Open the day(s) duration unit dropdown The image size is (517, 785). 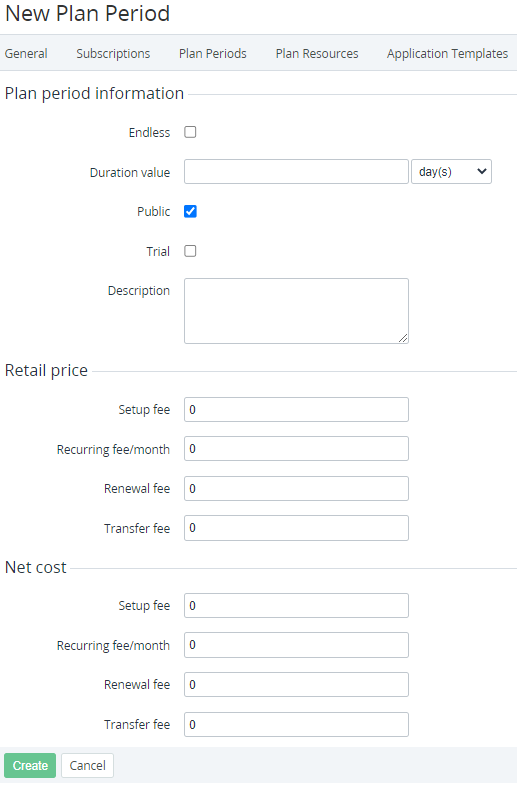click(x=451, y=172)
